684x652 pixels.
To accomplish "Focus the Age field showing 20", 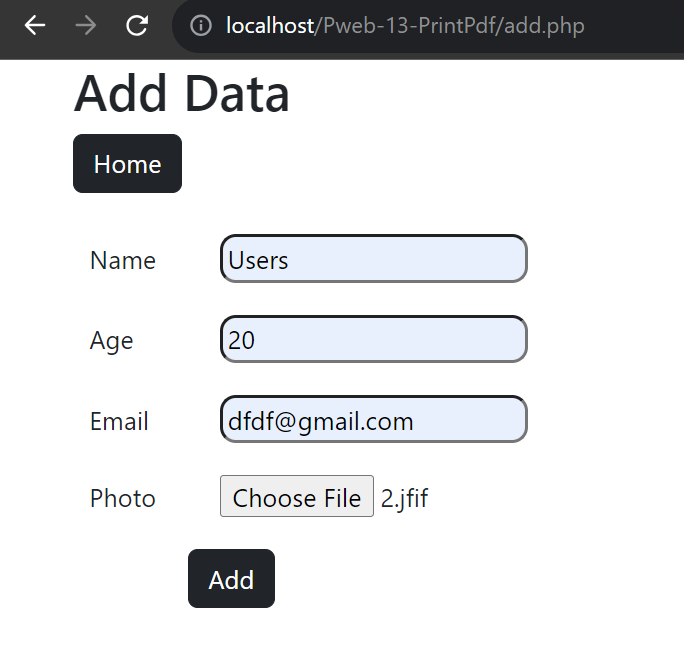I will click(374, 339).
